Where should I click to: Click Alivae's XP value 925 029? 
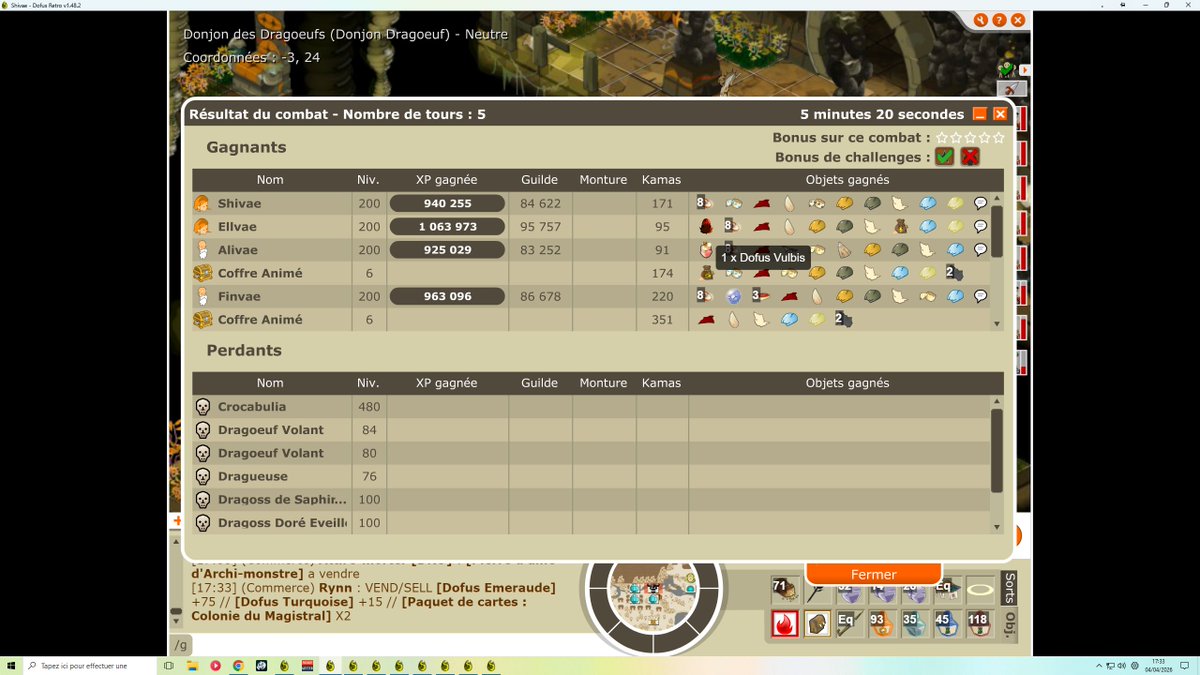447,250
